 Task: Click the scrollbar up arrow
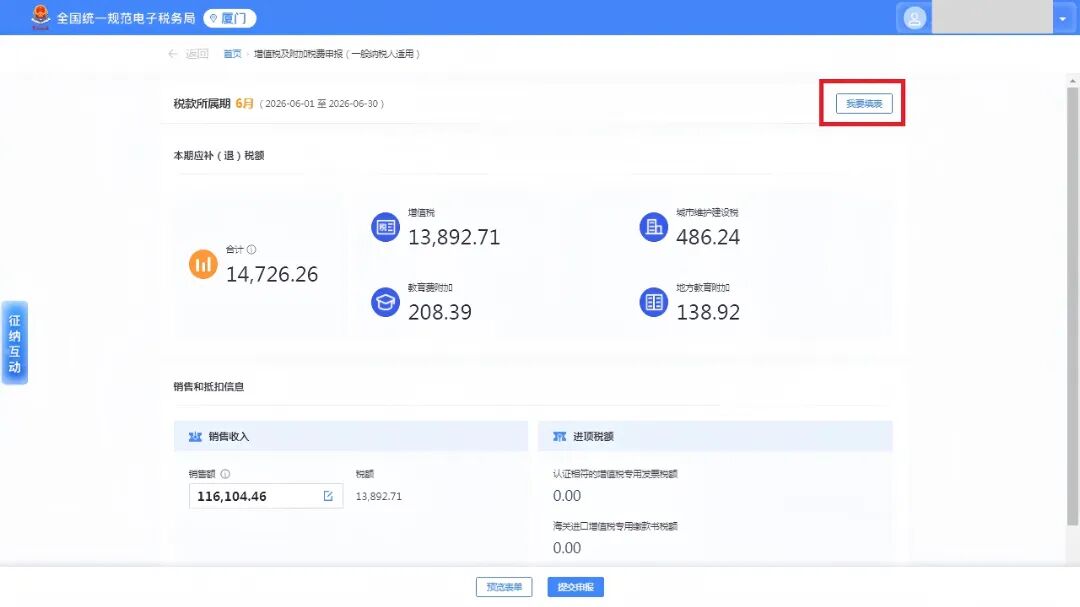point(1072,81)
